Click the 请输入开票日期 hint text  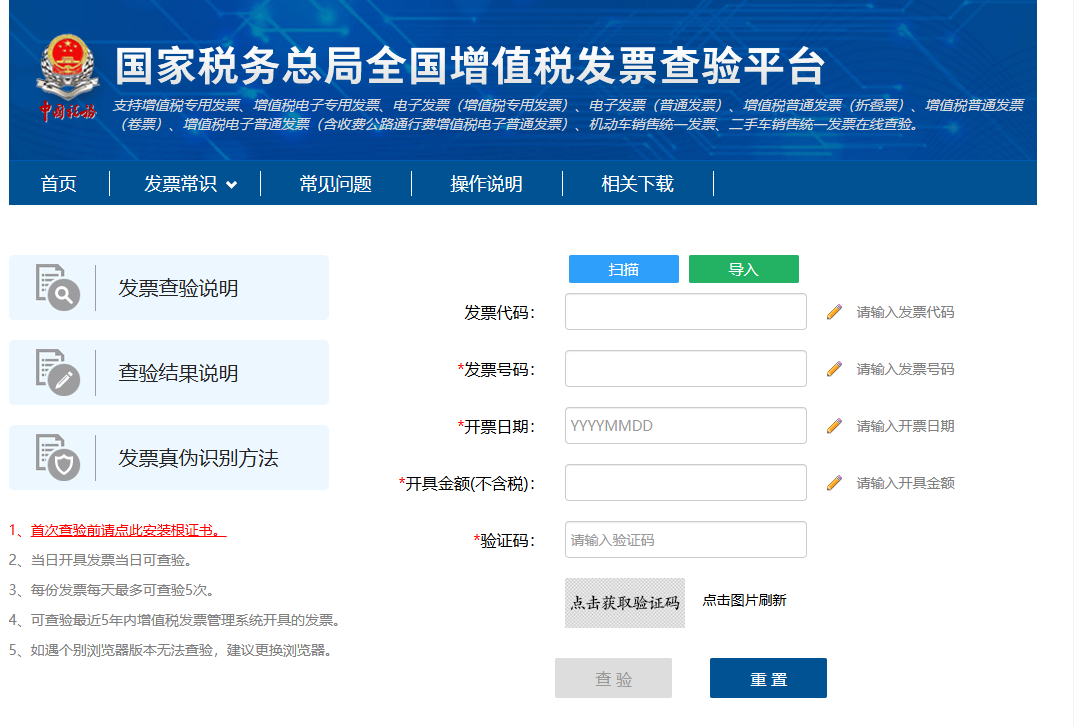click(906, 426)
